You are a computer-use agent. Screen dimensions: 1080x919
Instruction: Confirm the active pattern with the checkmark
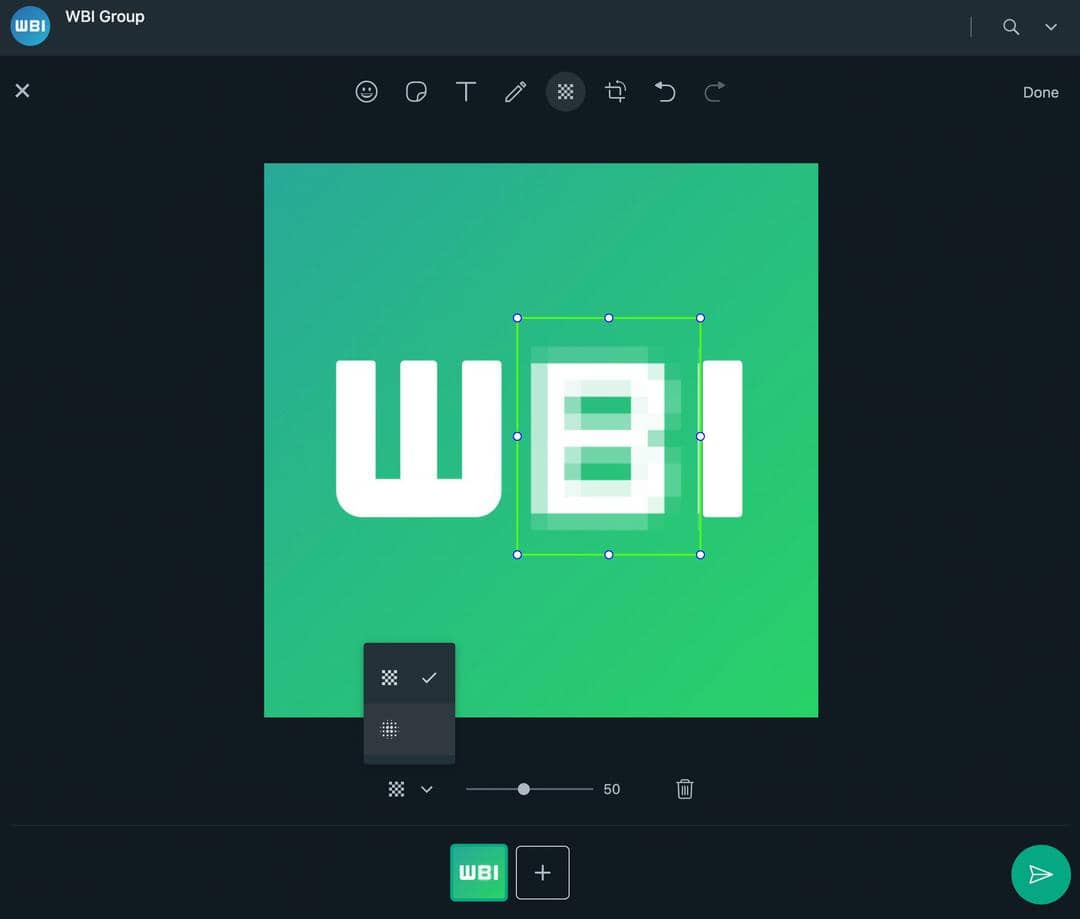click(429, 677)
